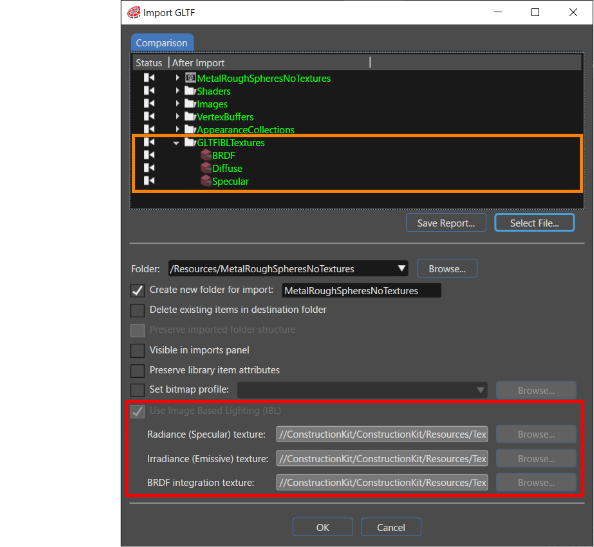
Task: Click the After Import column header
Action: (x=199, y=63)
